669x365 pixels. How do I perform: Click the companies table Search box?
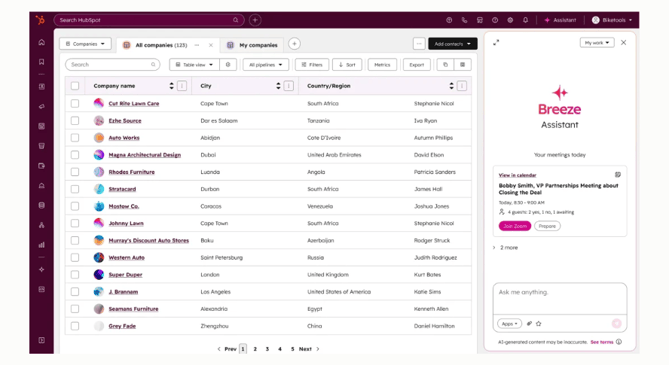[113, 64]
